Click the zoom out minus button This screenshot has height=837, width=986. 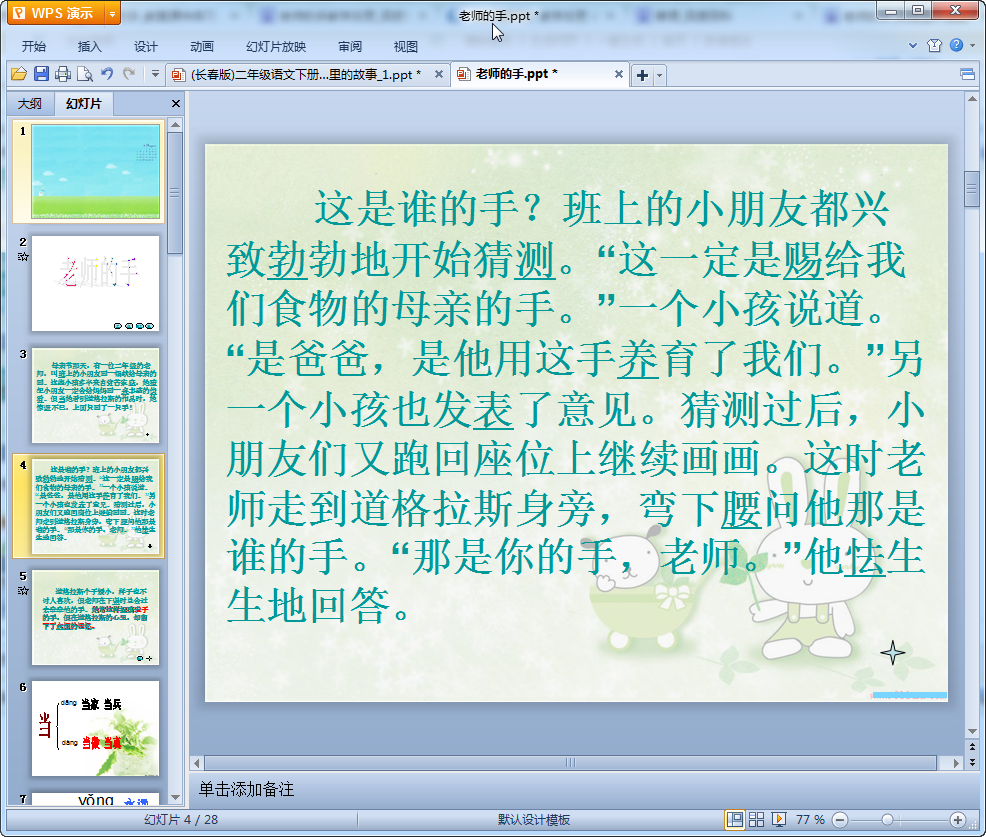pos(840,820)
